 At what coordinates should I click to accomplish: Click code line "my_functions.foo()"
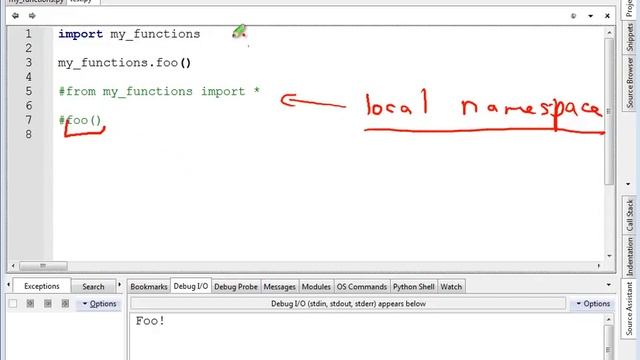point(124,63)
